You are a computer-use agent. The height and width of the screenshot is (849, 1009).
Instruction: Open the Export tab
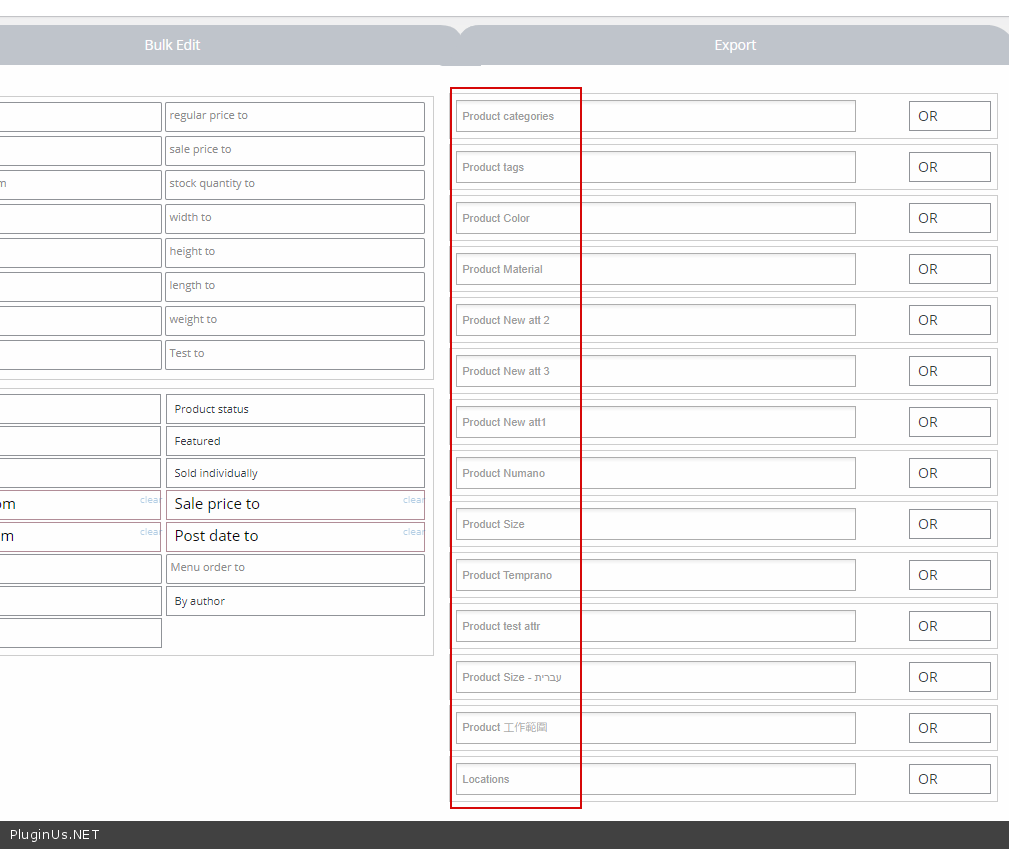pyautogui.click(x=734, y=45)
